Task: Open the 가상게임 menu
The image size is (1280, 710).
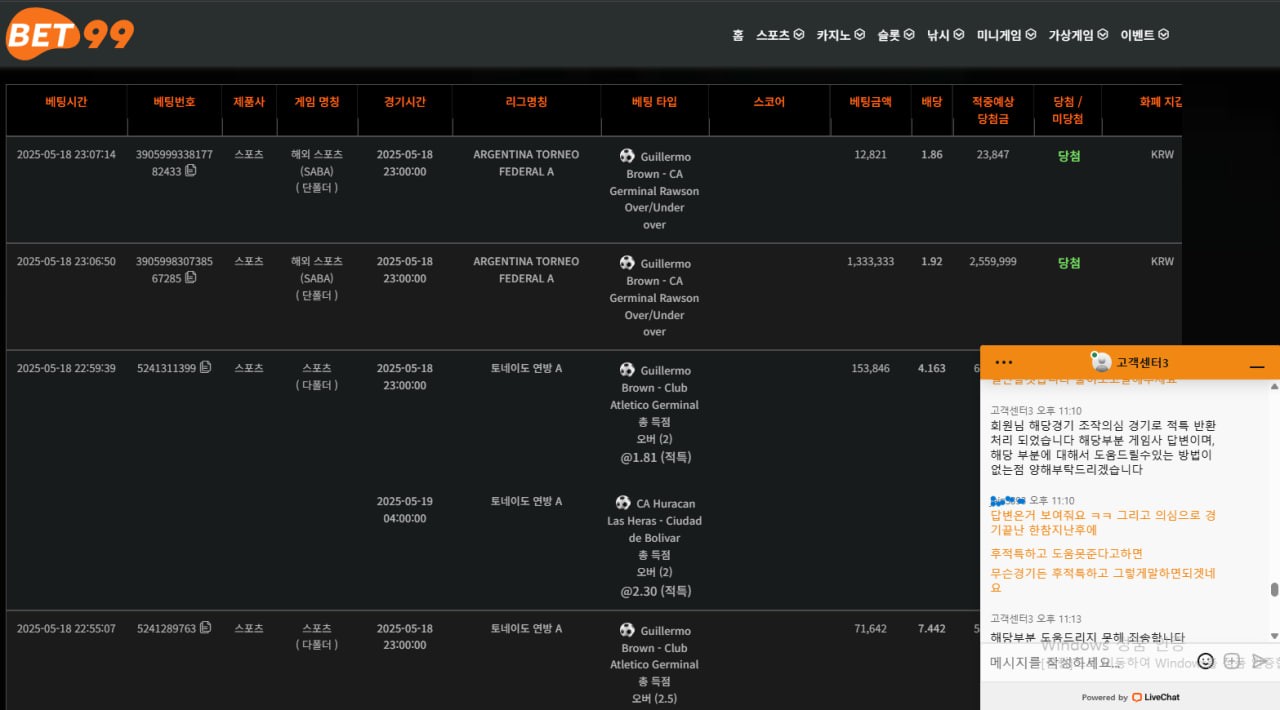Action: 1078,35
